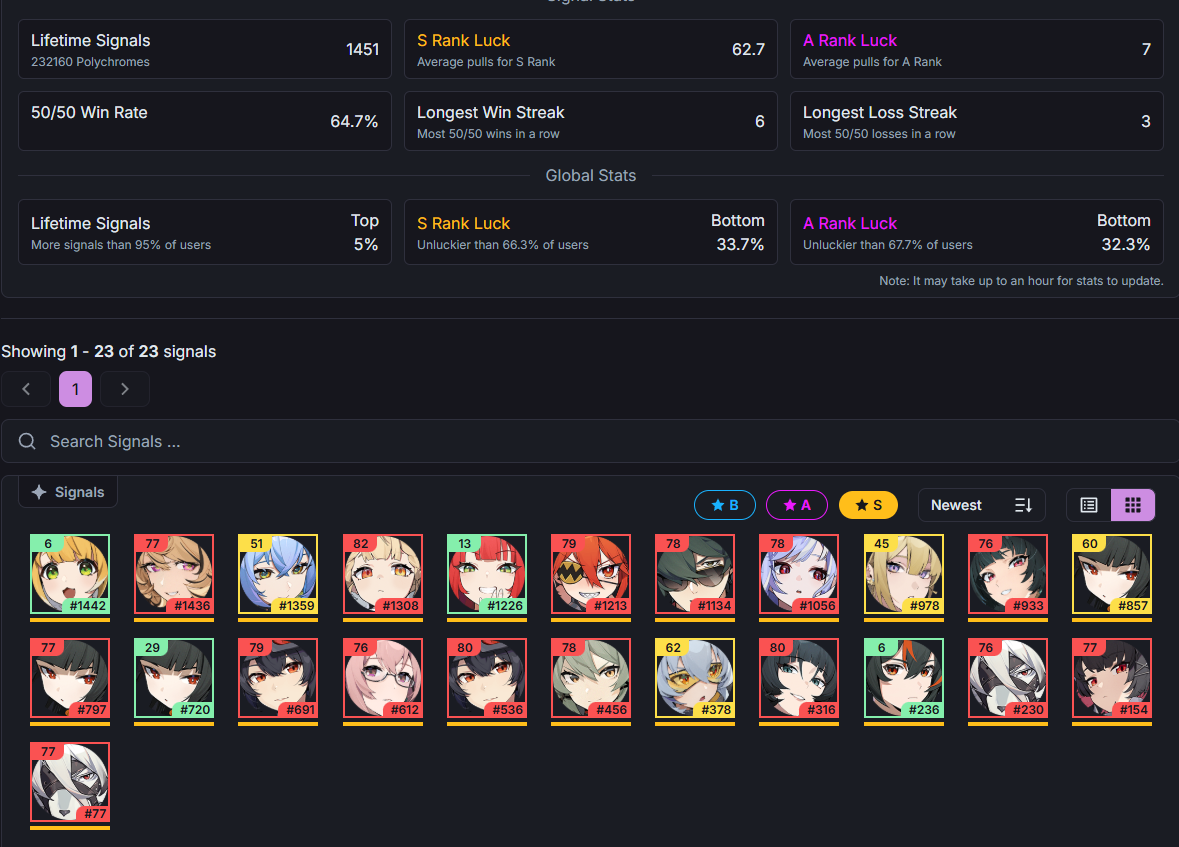Select global Lifetime Signals Top 5% card

point(205,232)
